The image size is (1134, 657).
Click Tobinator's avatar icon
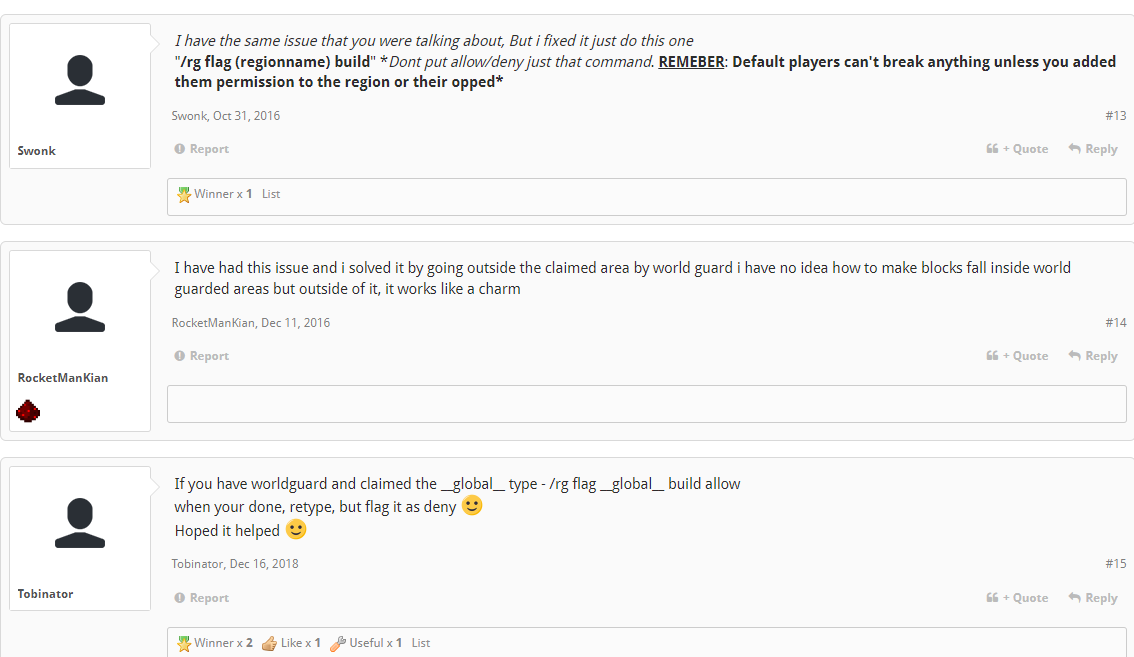[80, 523]
